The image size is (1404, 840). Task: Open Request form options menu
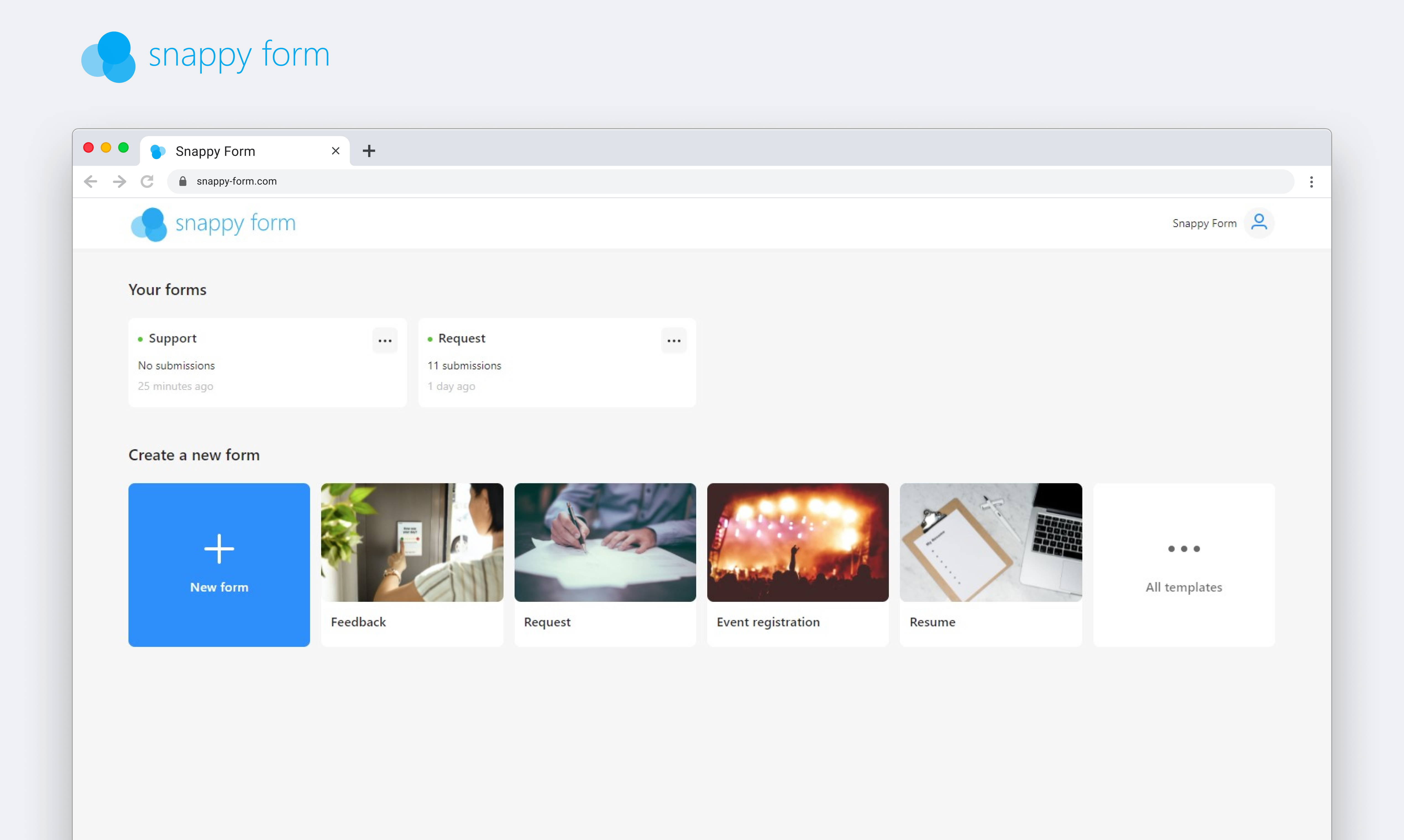click(674, 340)
